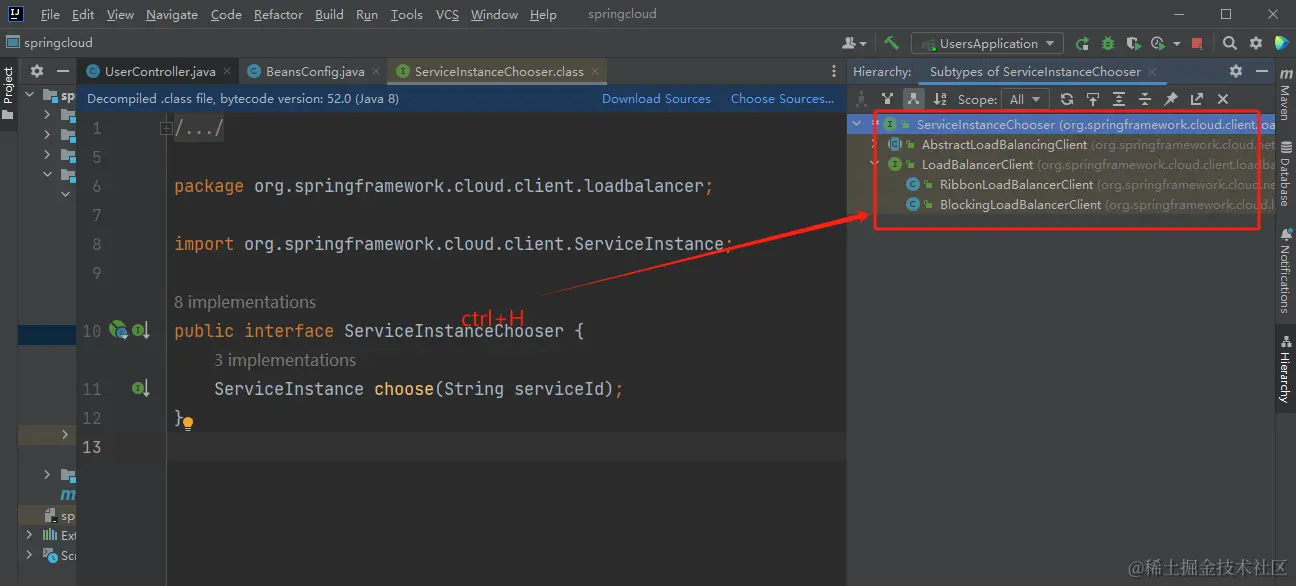Open UsersApplication run configuration dropdown
Viewport: 1296px width, 586px height.
(987, 43)
